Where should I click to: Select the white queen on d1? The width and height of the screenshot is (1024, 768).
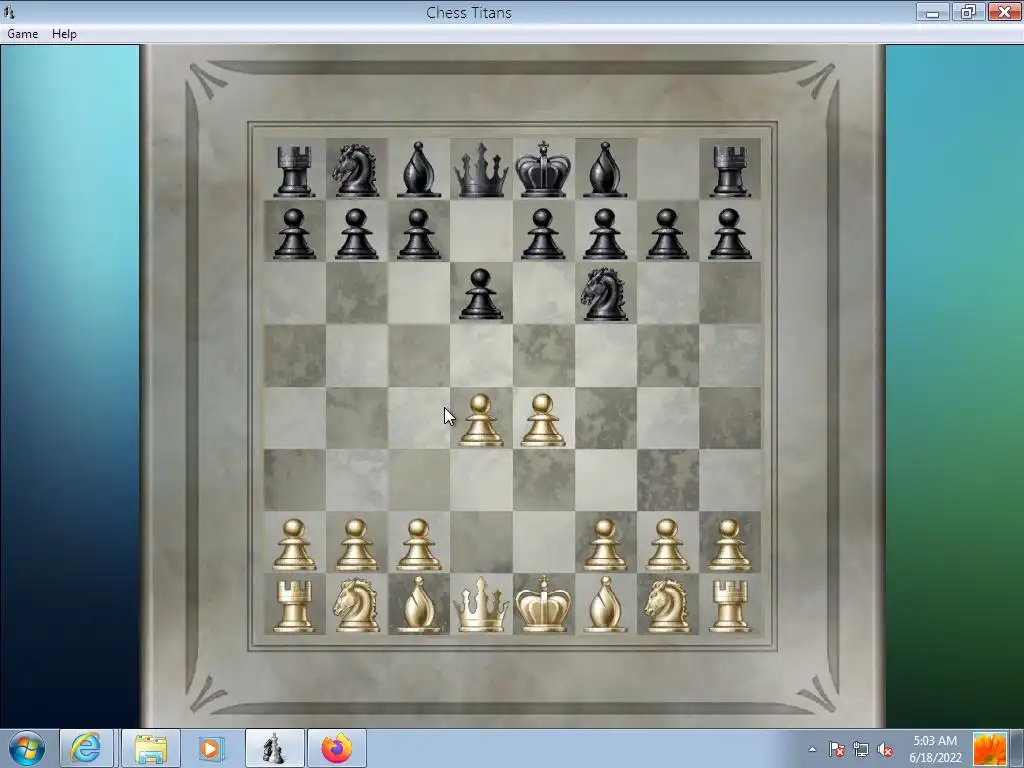point(481,604)
